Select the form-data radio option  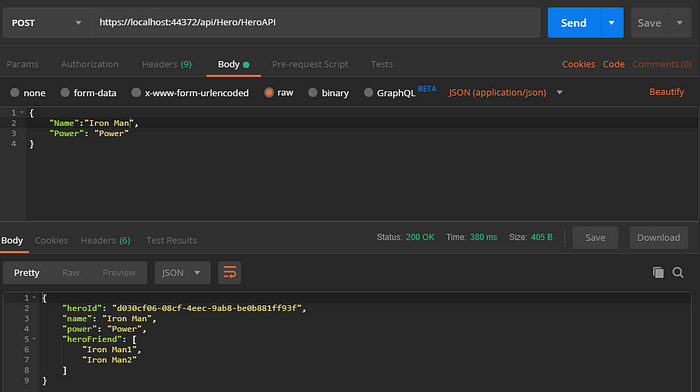pyautogui.click(x=88, y=93)
